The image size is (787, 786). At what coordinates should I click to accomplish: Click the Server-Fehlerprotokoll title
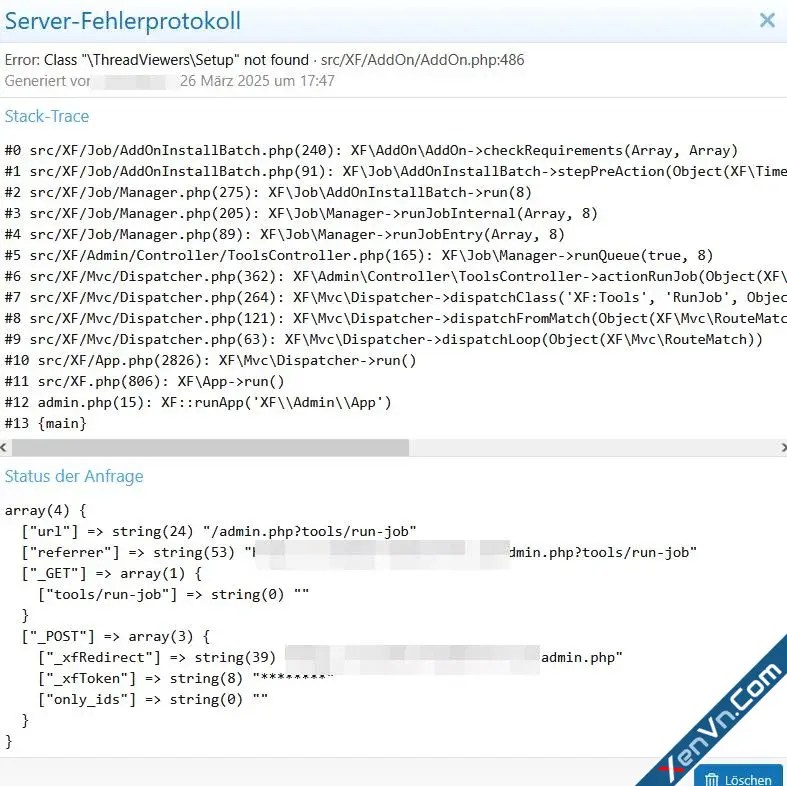[x=123, y=22]
